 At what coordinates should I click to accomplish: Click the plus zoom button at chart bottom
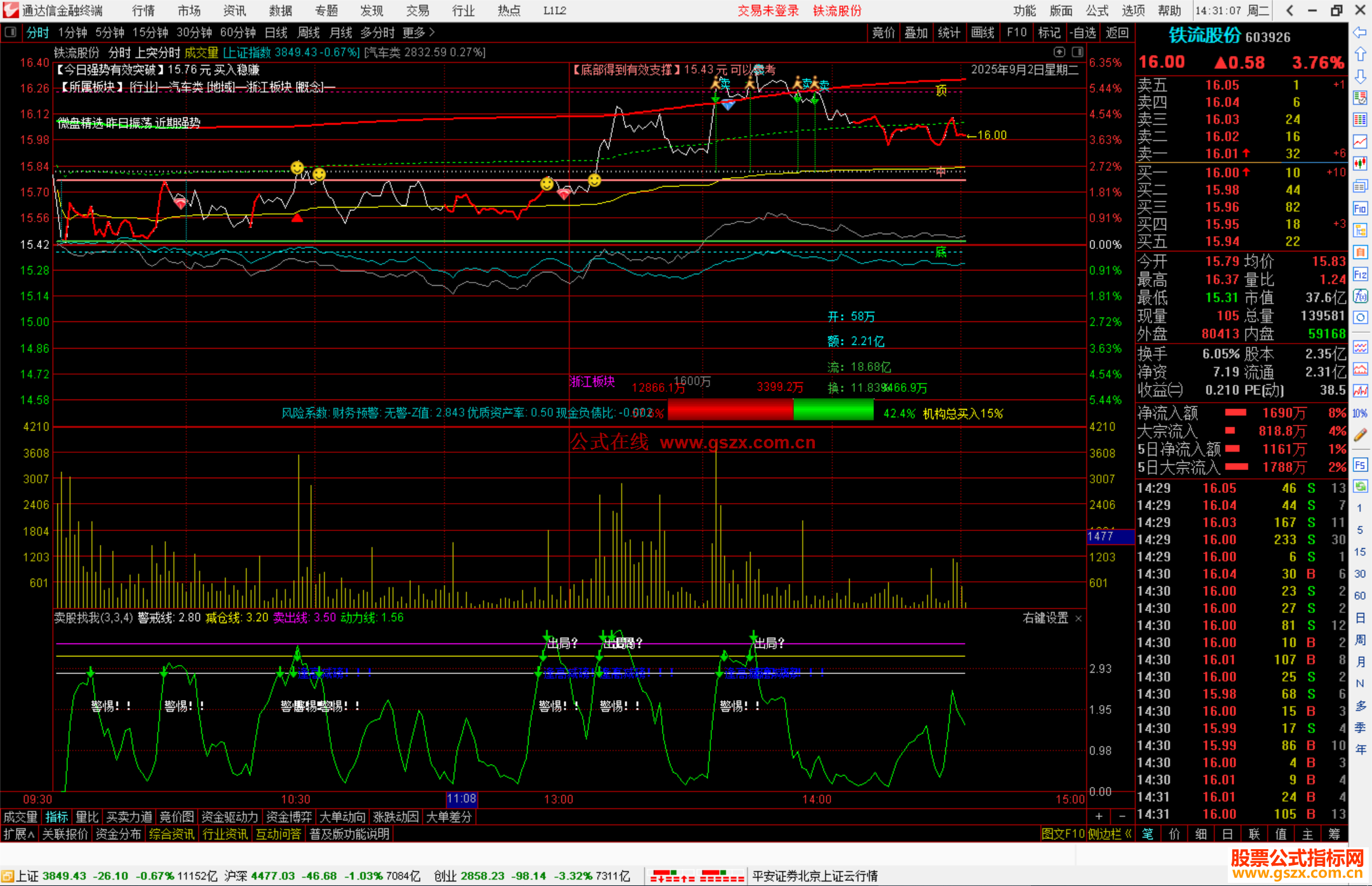(x=1099, y=816)
